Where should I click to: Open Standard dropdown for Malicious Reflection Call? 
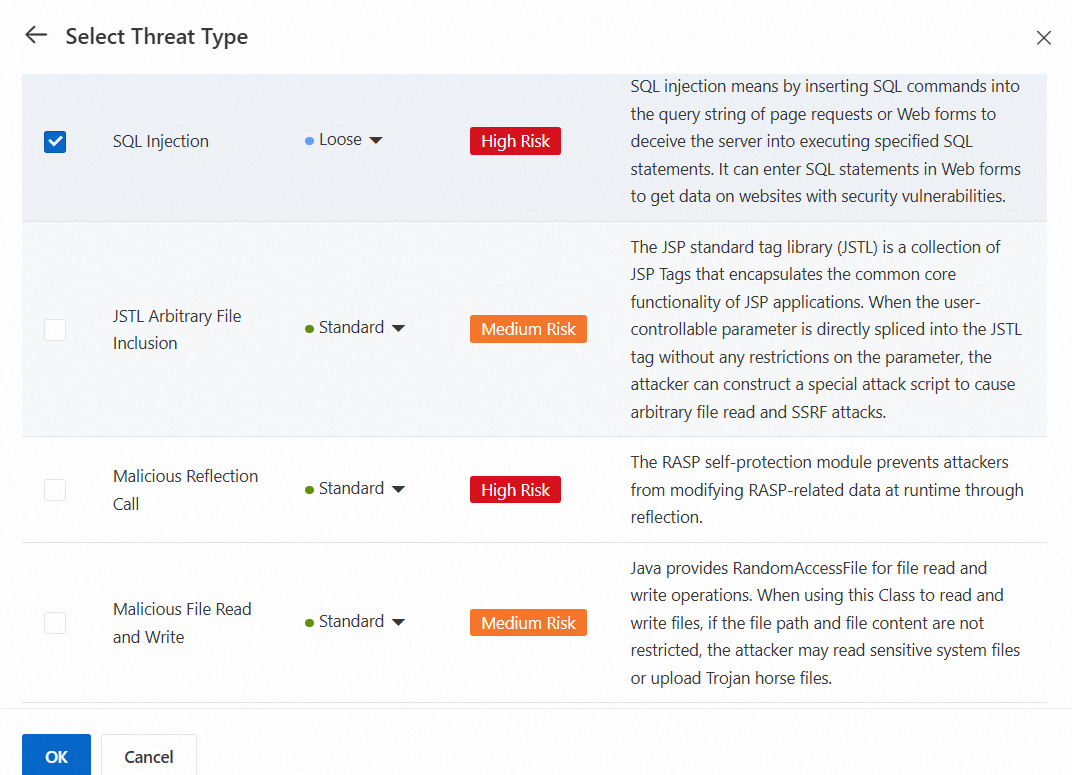point(356,489)
